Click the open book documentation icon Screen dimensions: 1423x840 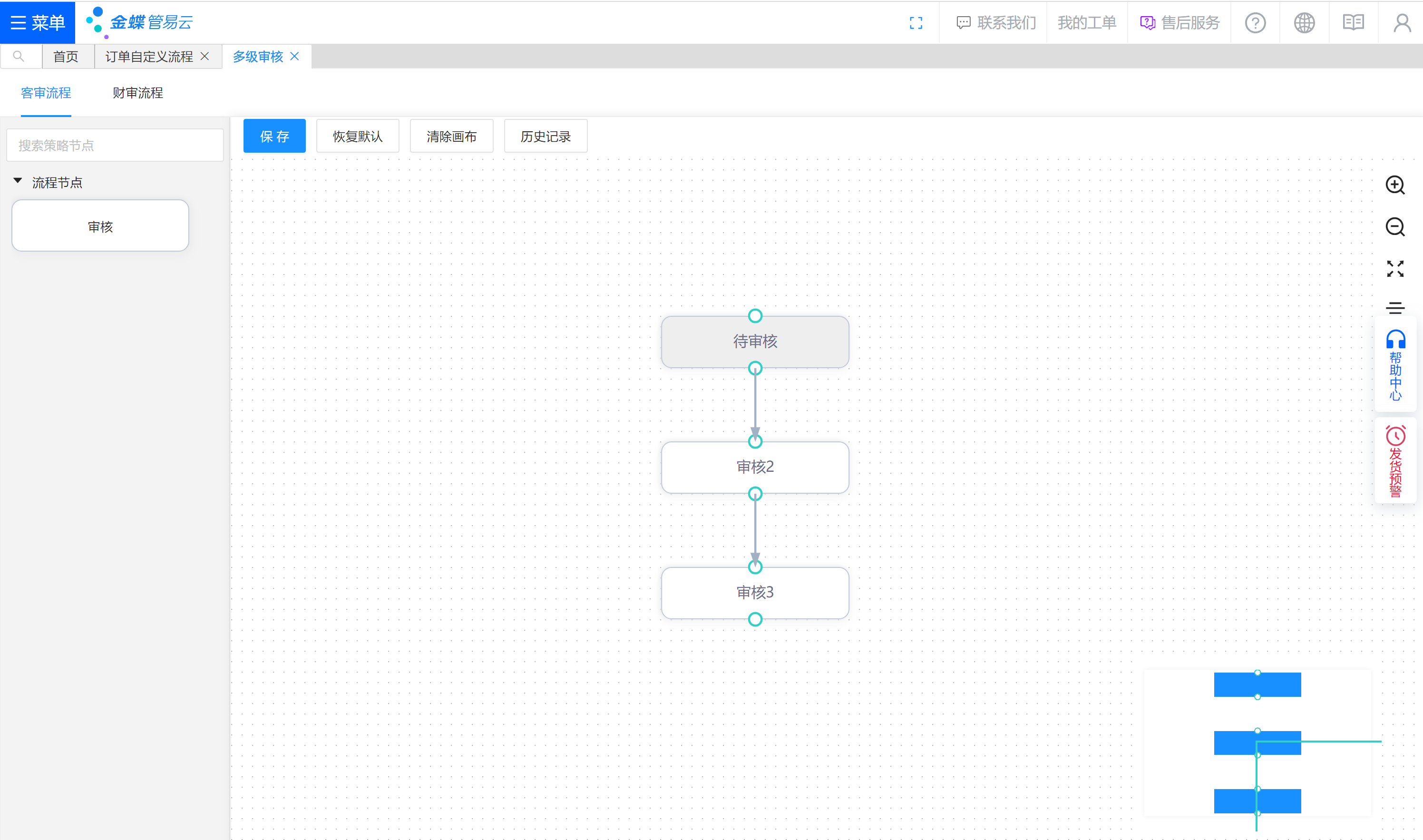[1353, 23]
